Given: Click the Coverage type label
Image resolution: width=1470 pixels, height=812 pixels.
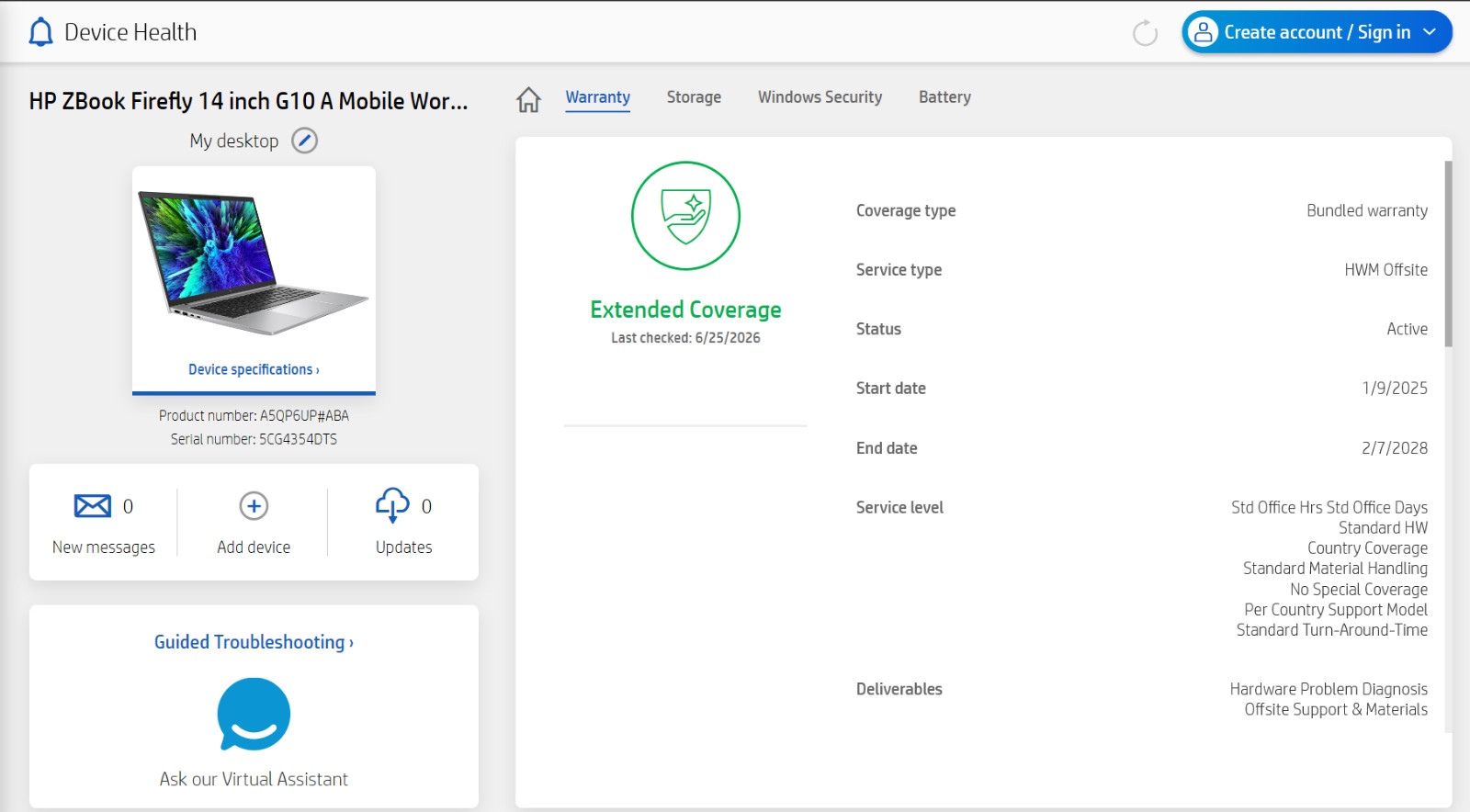Looking at the screenshot, I should (906, 210).
